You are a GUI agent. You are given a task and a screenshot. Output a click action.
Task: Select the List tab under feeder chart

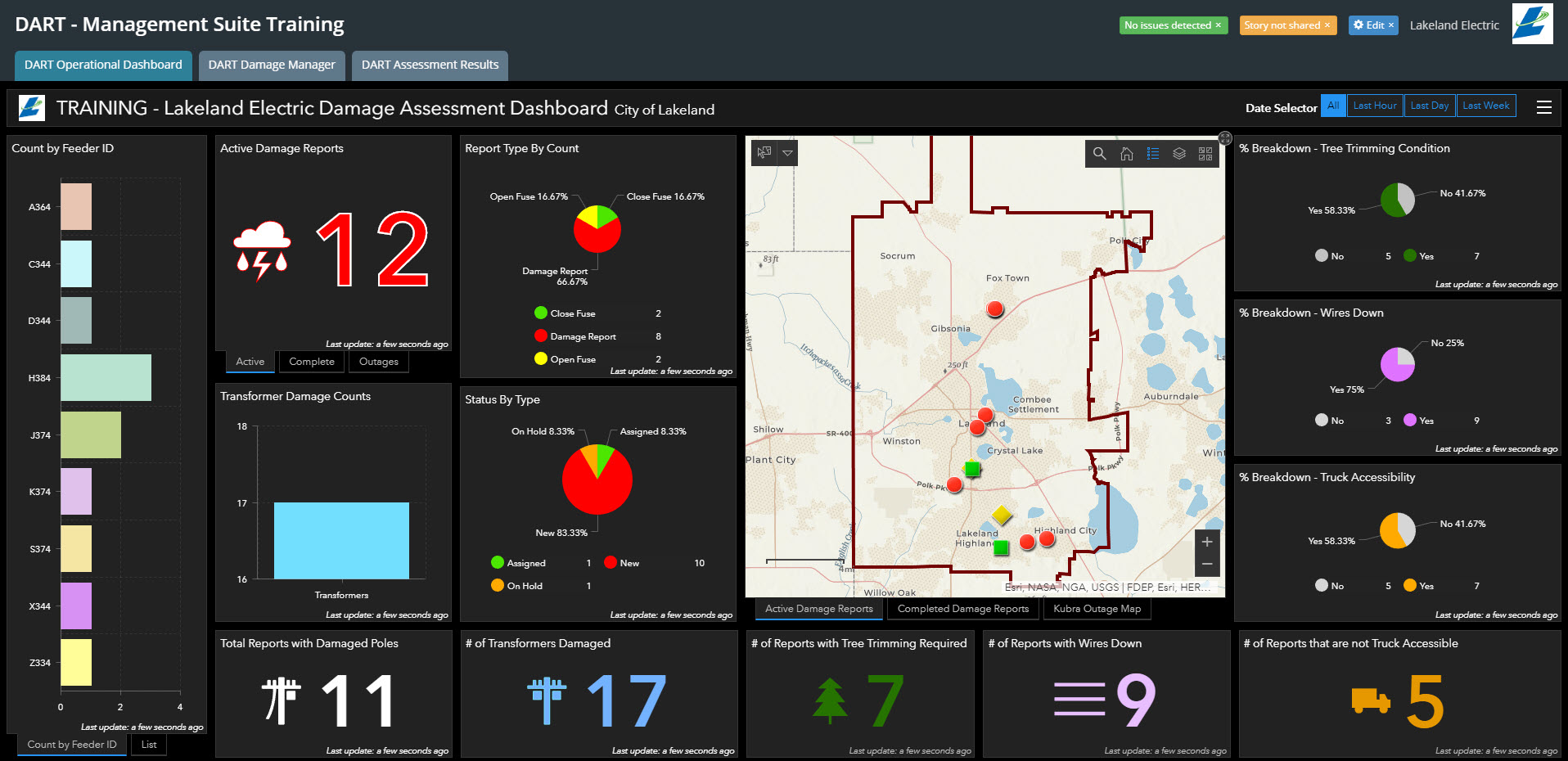pyautogui.click(x=149, y=745)
